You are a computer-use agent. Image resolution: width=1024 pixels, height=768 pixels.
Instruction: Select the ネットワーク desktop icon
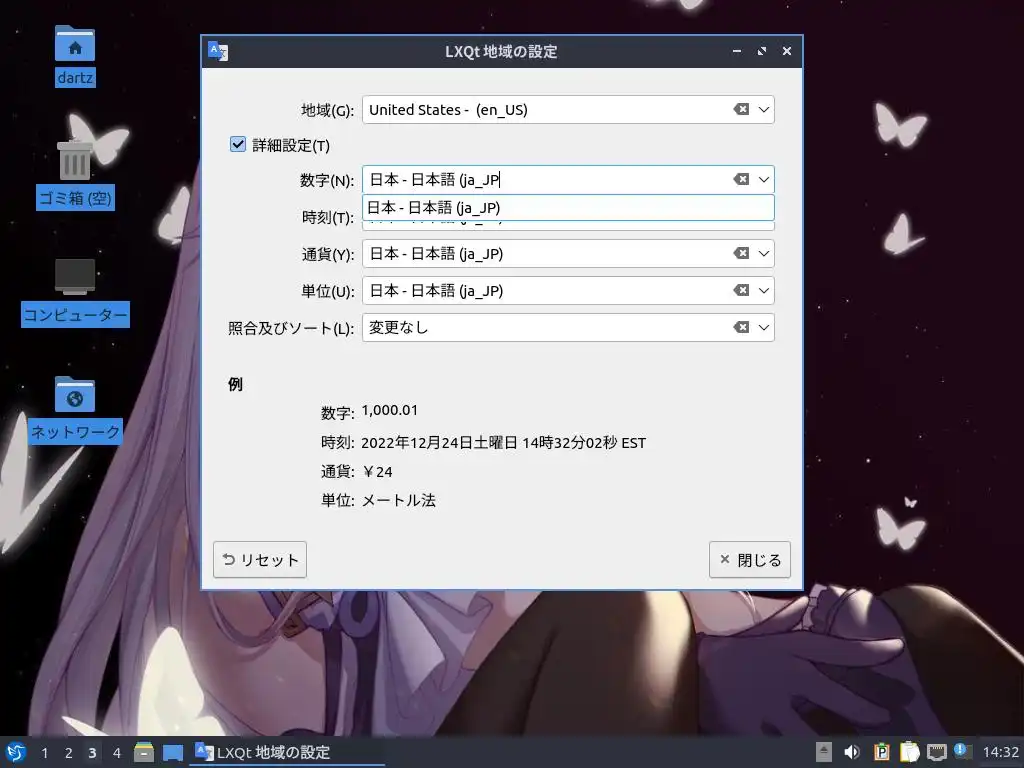(x=75, y=409)
